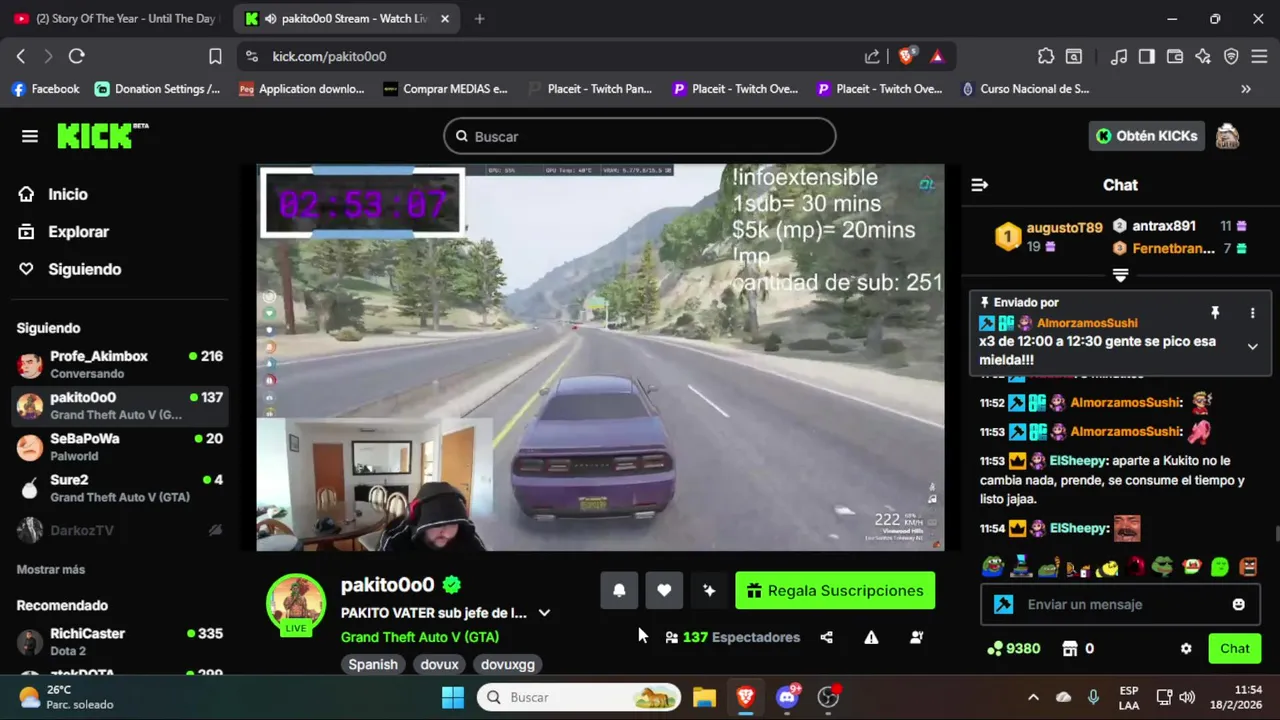
Task: Expand the stream title dropdown chevron
Action: pyautogui.click(x=544, y=613)
